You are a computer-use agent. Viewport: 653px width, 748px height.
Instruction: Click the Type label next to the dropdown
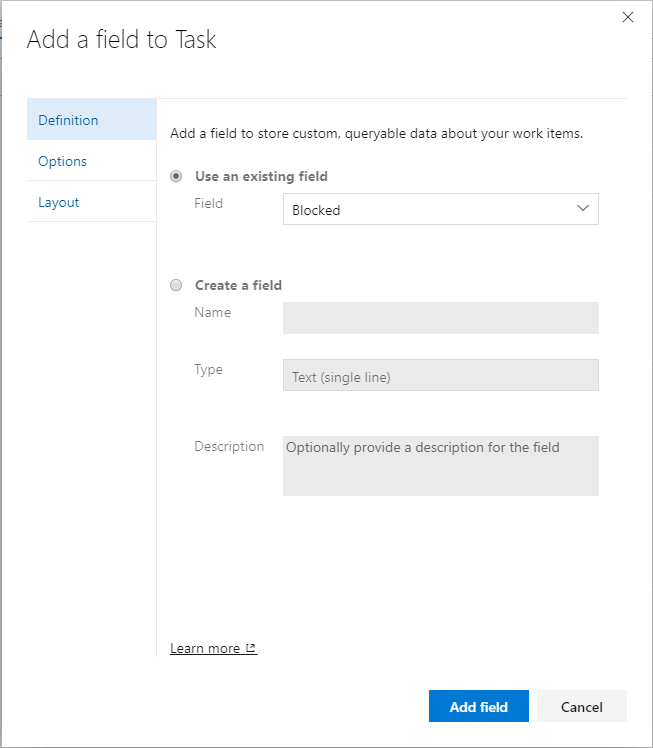point(208,369)
